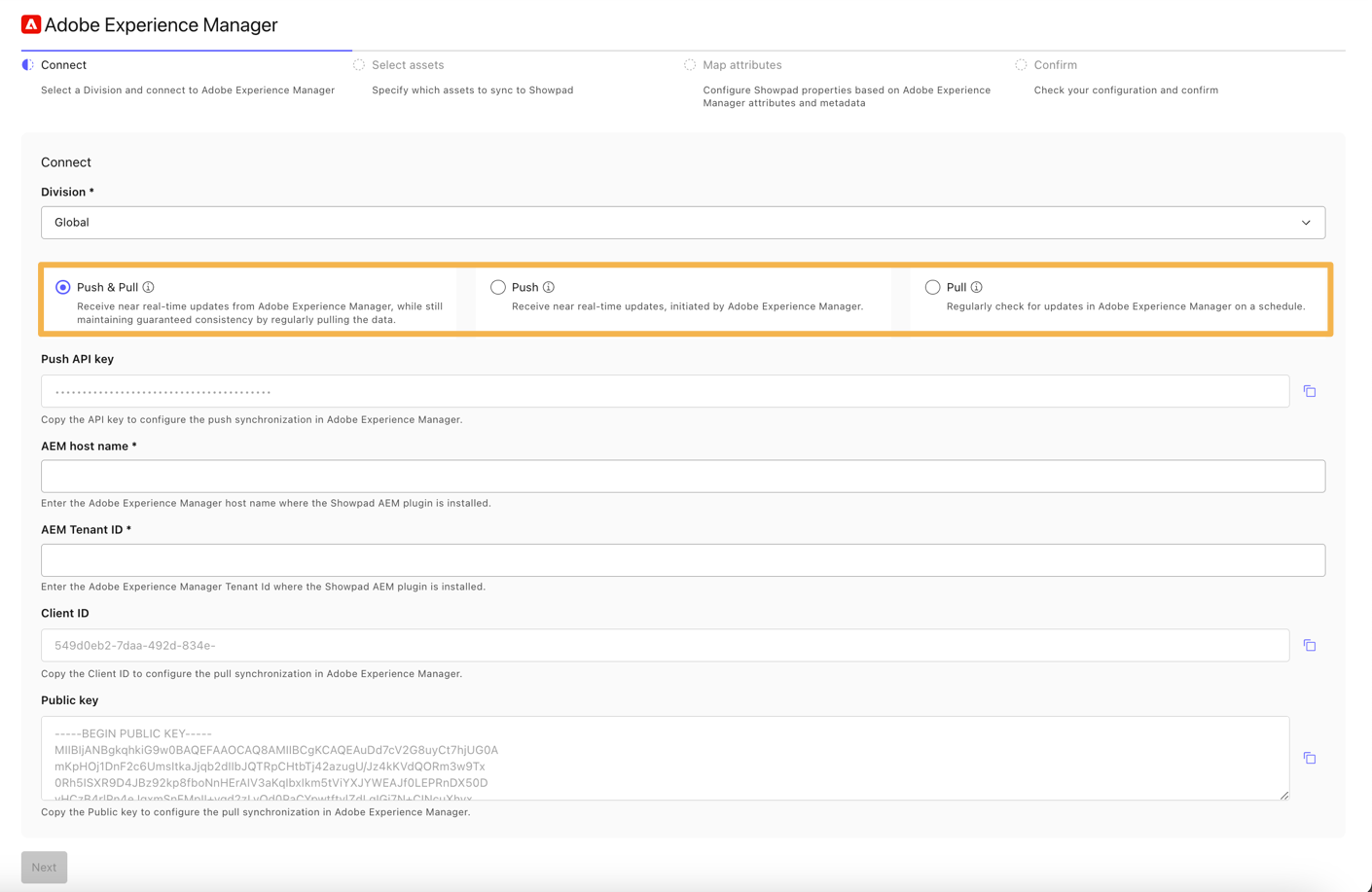Click the Map attributes step circle
Image resolution: width=1372 pixels, height=892 pixels.
[x=690, y=65]
